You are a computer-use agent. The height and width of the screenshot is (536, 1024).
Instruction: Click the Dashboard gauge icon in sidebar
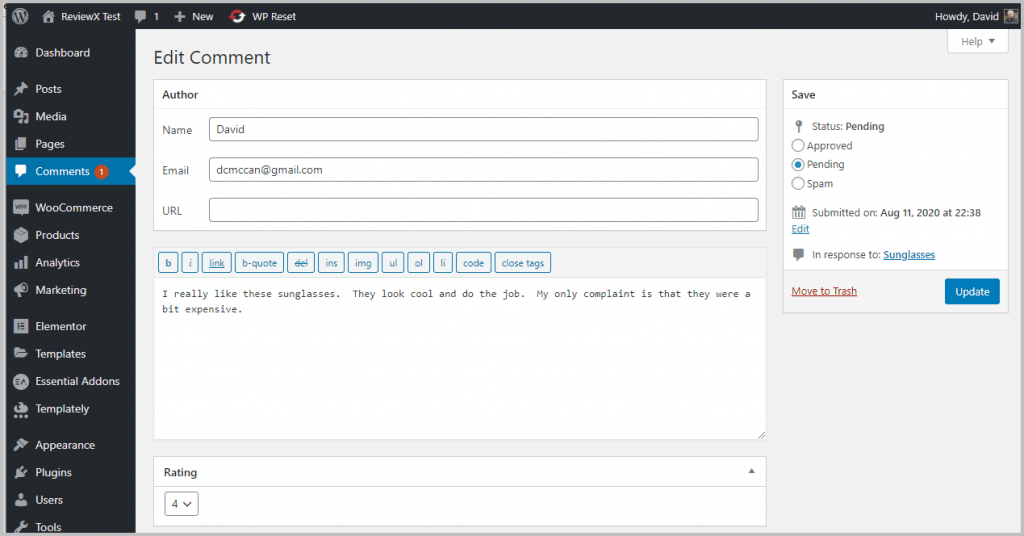click(x=21, y=53)
